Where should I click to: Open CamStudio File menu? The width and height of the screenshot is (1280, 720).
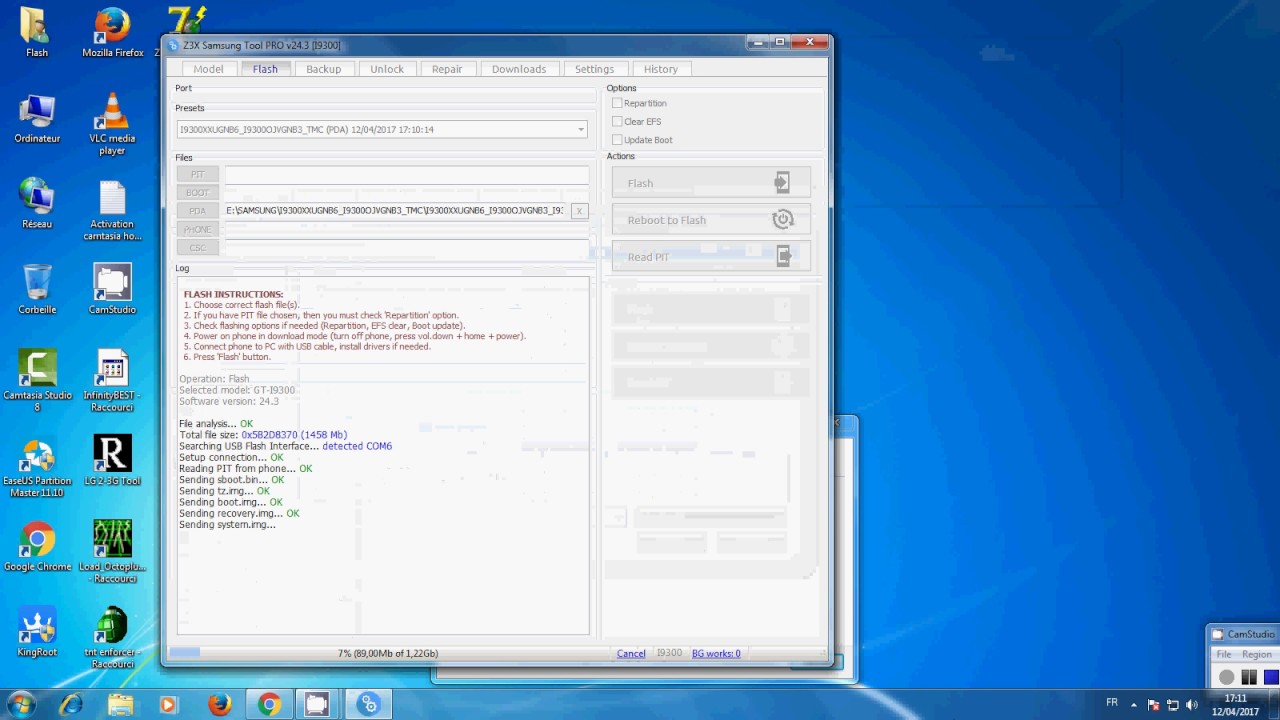point(1224,654)
